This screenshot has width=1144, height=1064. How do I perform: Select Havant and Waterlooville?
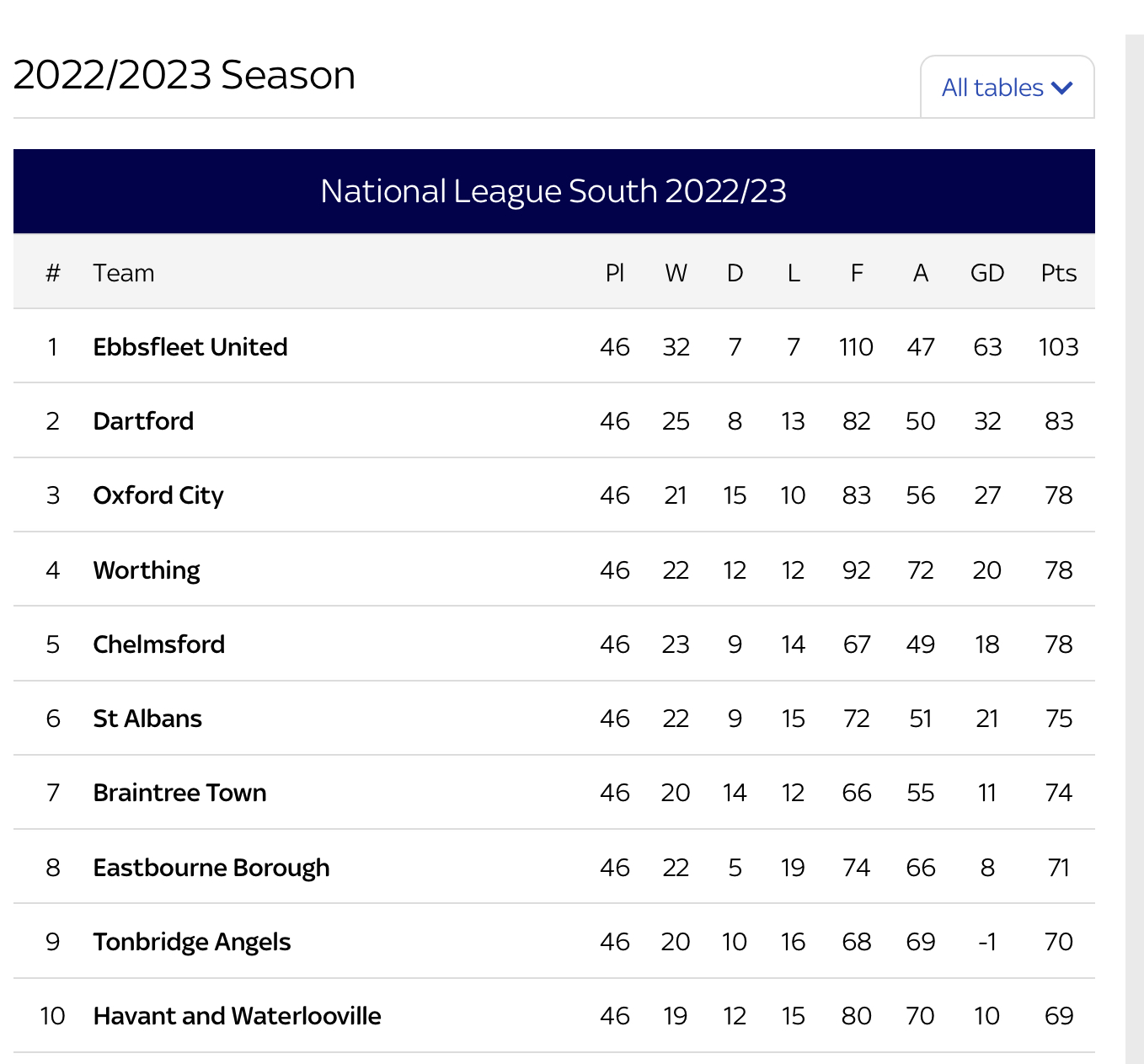coord(237,1015)
